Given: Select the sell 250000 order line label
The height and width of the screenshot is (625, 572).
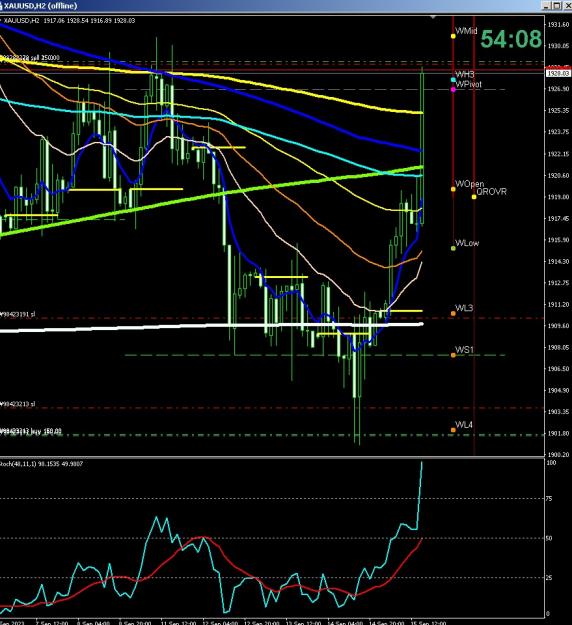Looking at the screenshot, I should pos(30,58).
